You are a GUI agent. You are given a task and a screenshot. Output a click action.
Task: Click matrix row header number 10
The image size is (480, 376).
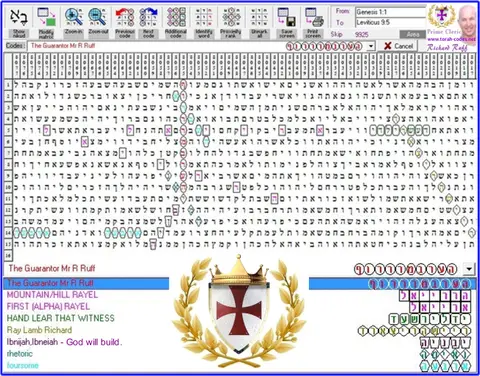(8, 187)
